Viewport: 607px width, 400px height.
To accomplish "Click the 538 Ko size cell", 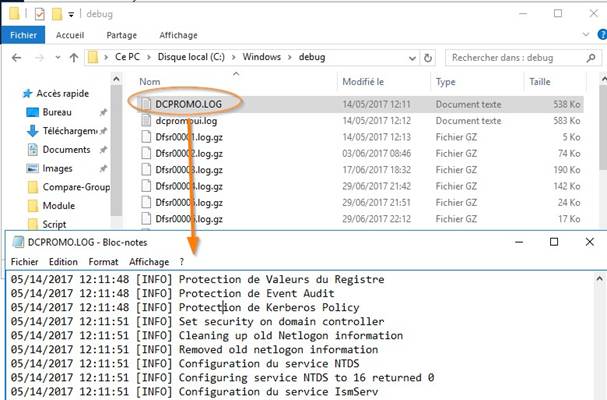I will pos(567,104).
